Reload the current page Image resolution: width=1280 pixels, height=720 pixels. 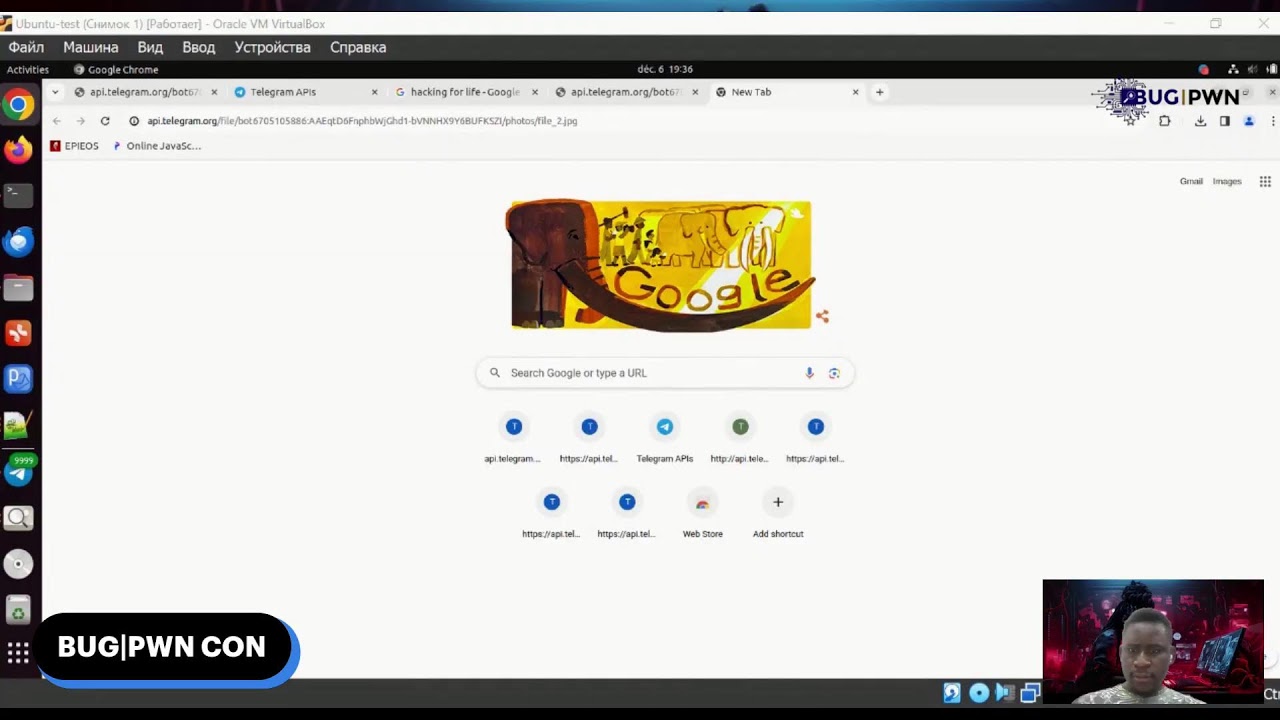[x=105, y=121]
